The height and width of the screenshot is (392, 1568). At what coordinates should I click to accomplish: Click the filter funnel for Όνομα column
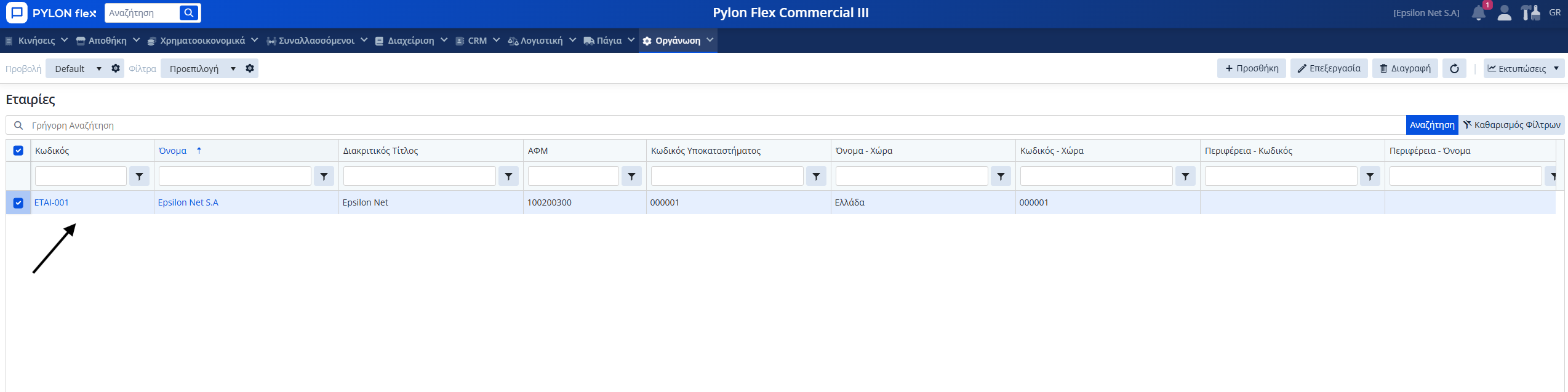click(324, 176)
